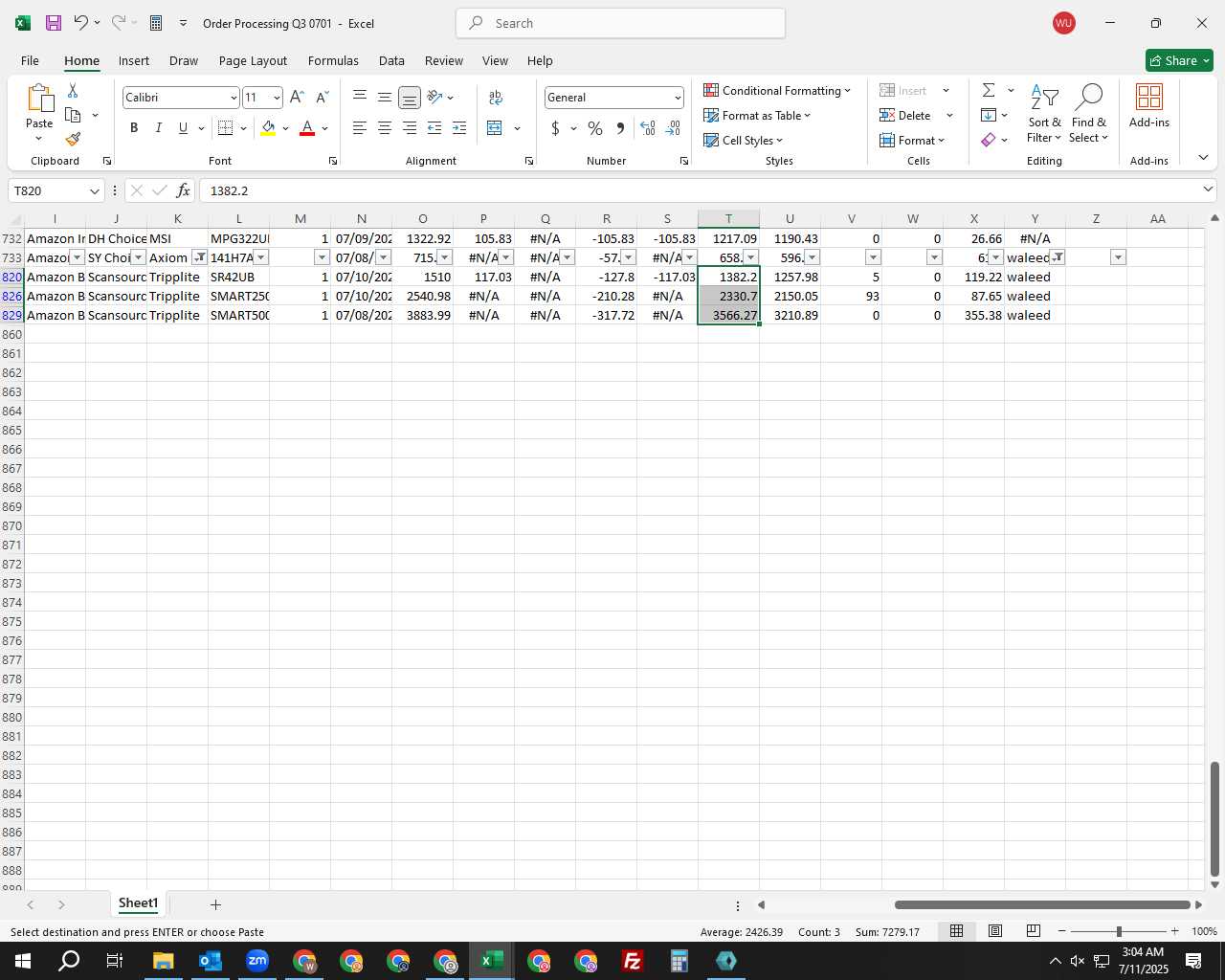Image resolution: width=1225 pixels, height=980 pixels.
Task: Apply red font color swatch
Action: pos(307,128)
